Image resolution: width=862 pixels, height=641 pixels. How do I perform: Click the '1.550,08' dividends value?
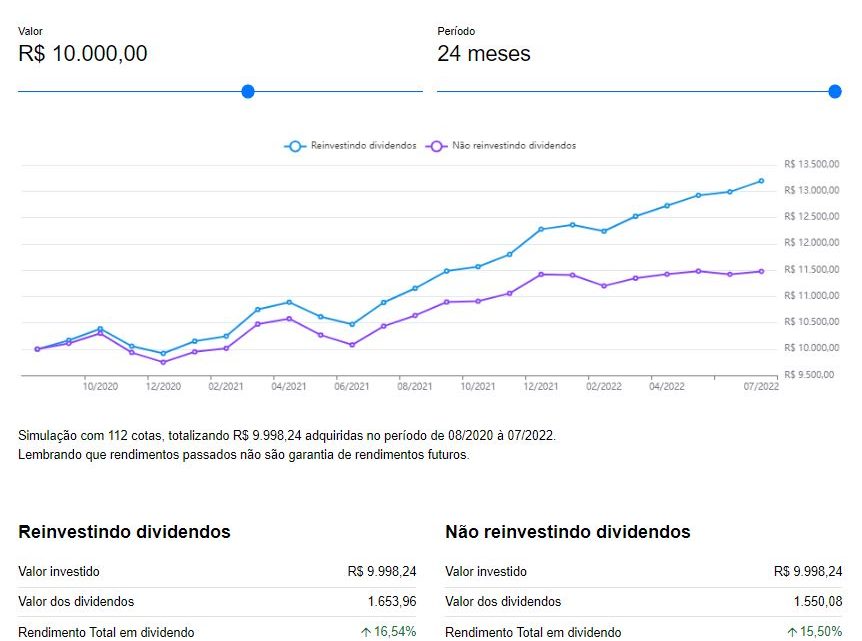point(818,601)
